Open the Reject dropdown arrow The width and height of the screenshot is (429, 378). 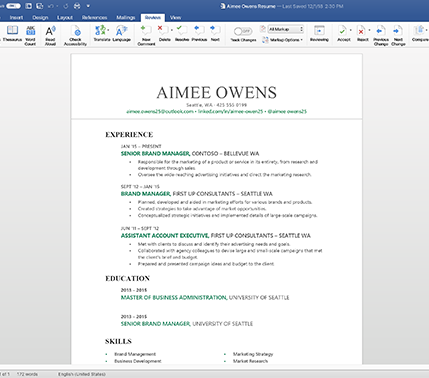click(x=369, y=30)
